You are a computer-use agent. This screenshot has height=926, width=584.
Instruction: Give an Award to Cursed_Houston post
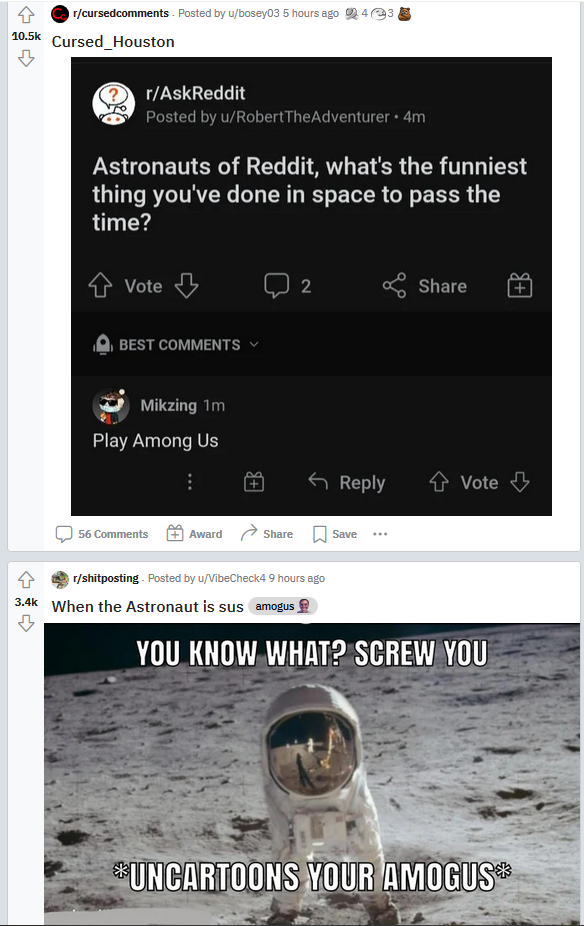coord(194,534)
